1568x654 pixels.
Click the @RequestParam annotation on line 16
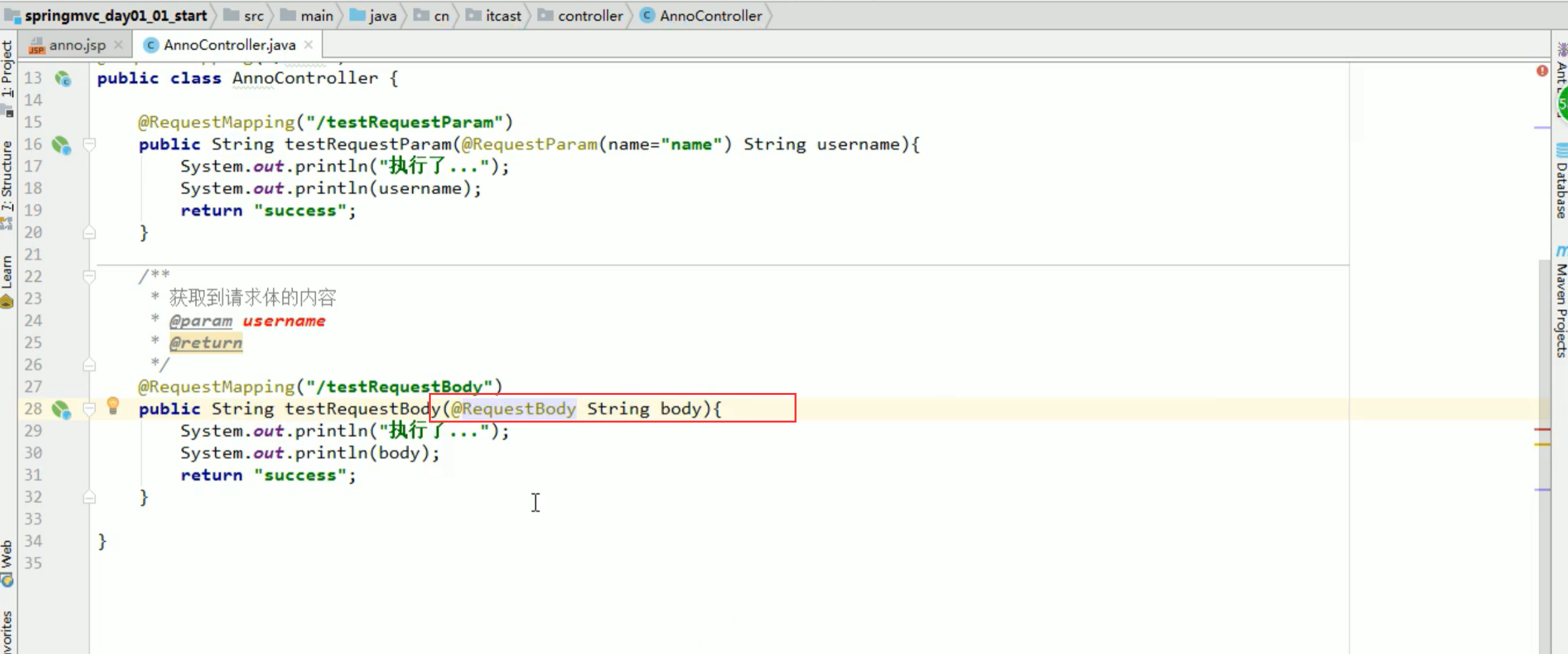[x=529, y=144]
